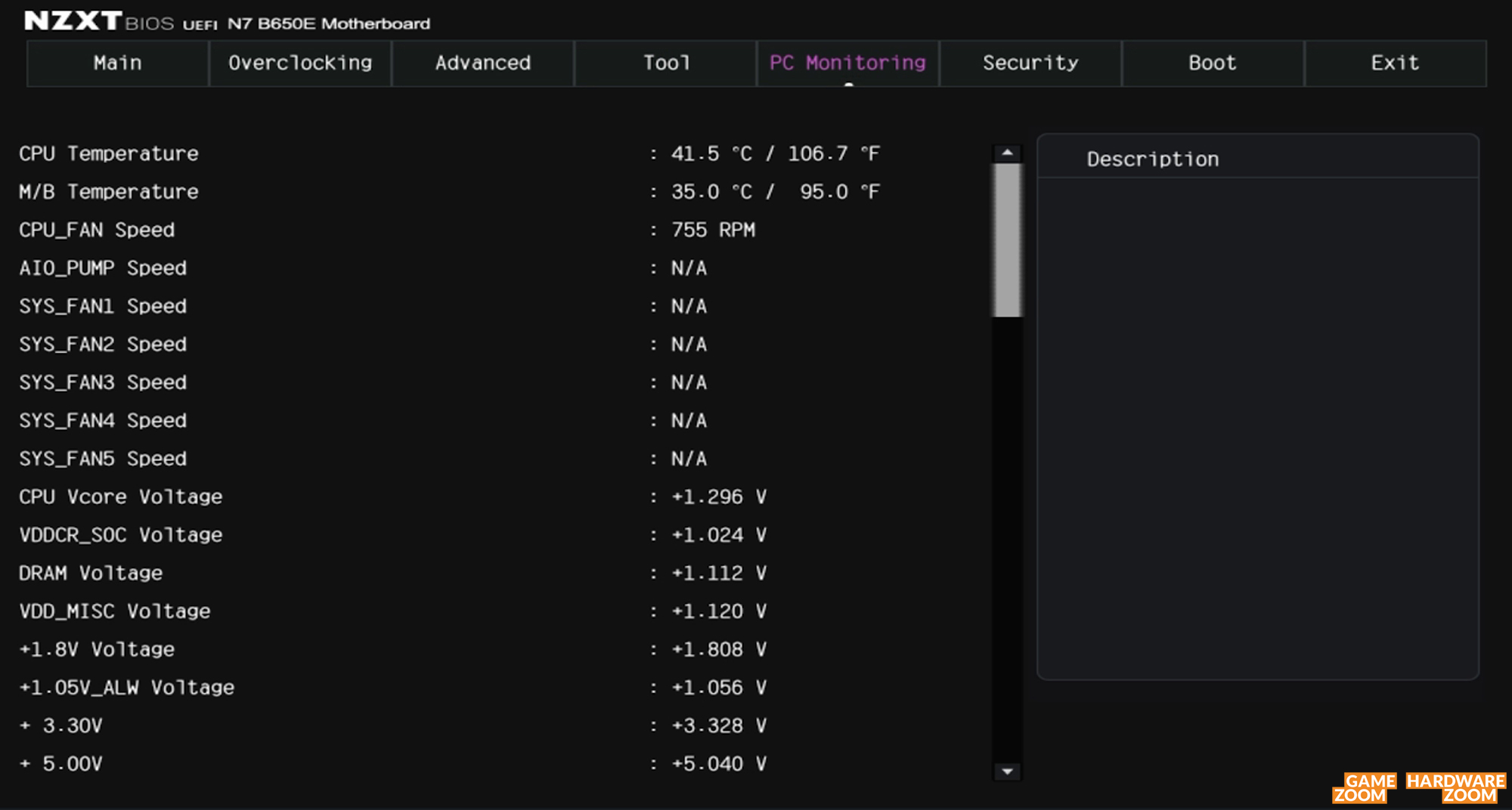This screenshot has height=810, width=1512.
Task: Select the + 5.00V label
Action: 60,764
